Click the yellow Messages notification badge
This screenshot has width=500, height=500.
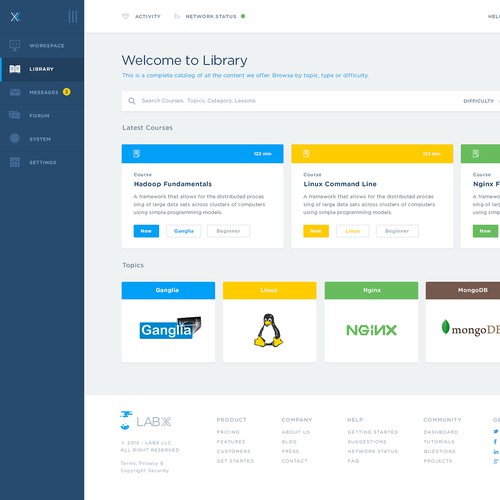coord(67,92)
